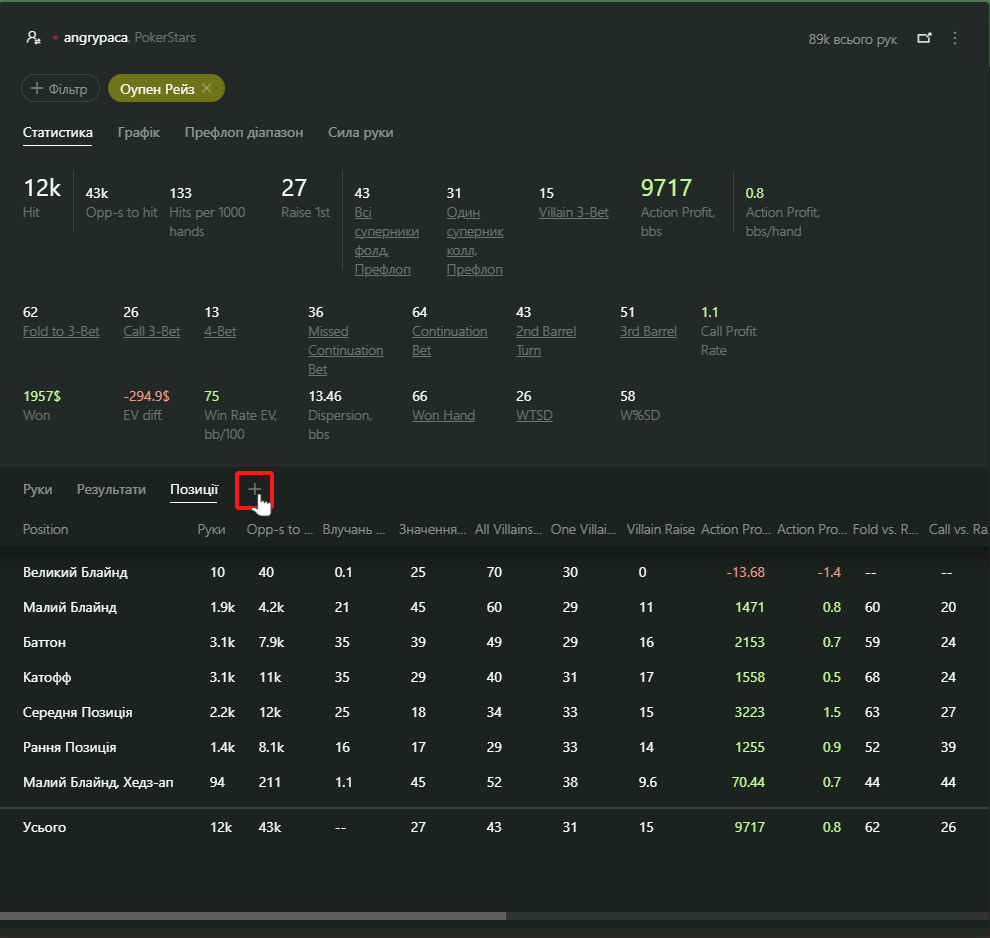Open the Всі суперники фолд, Префлоп stat

(x=386, y=241)
